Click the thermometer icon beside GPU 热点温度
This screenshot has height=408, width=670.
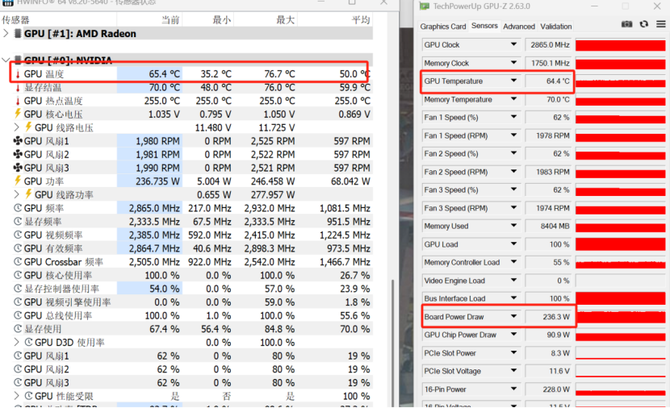(x=18, y=101)
